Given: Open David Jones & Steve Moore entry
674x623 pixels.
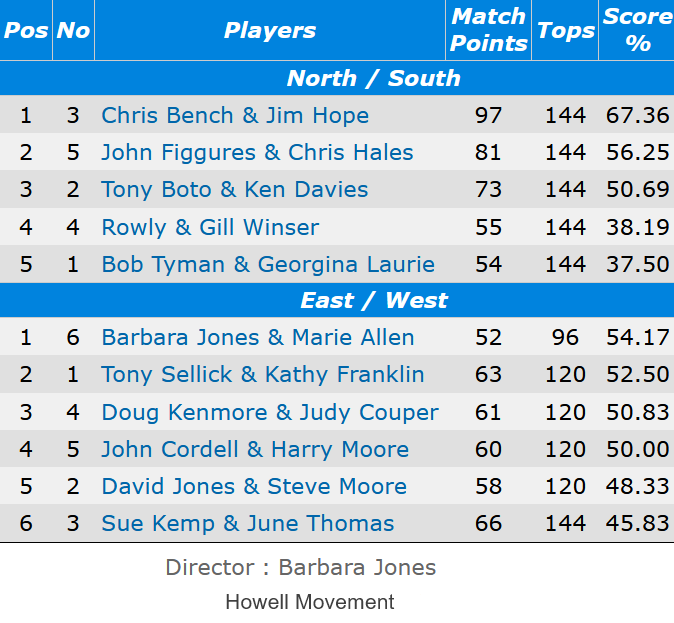Looking at the screenshot, I should pyautogui.click(x=254, y=486).
